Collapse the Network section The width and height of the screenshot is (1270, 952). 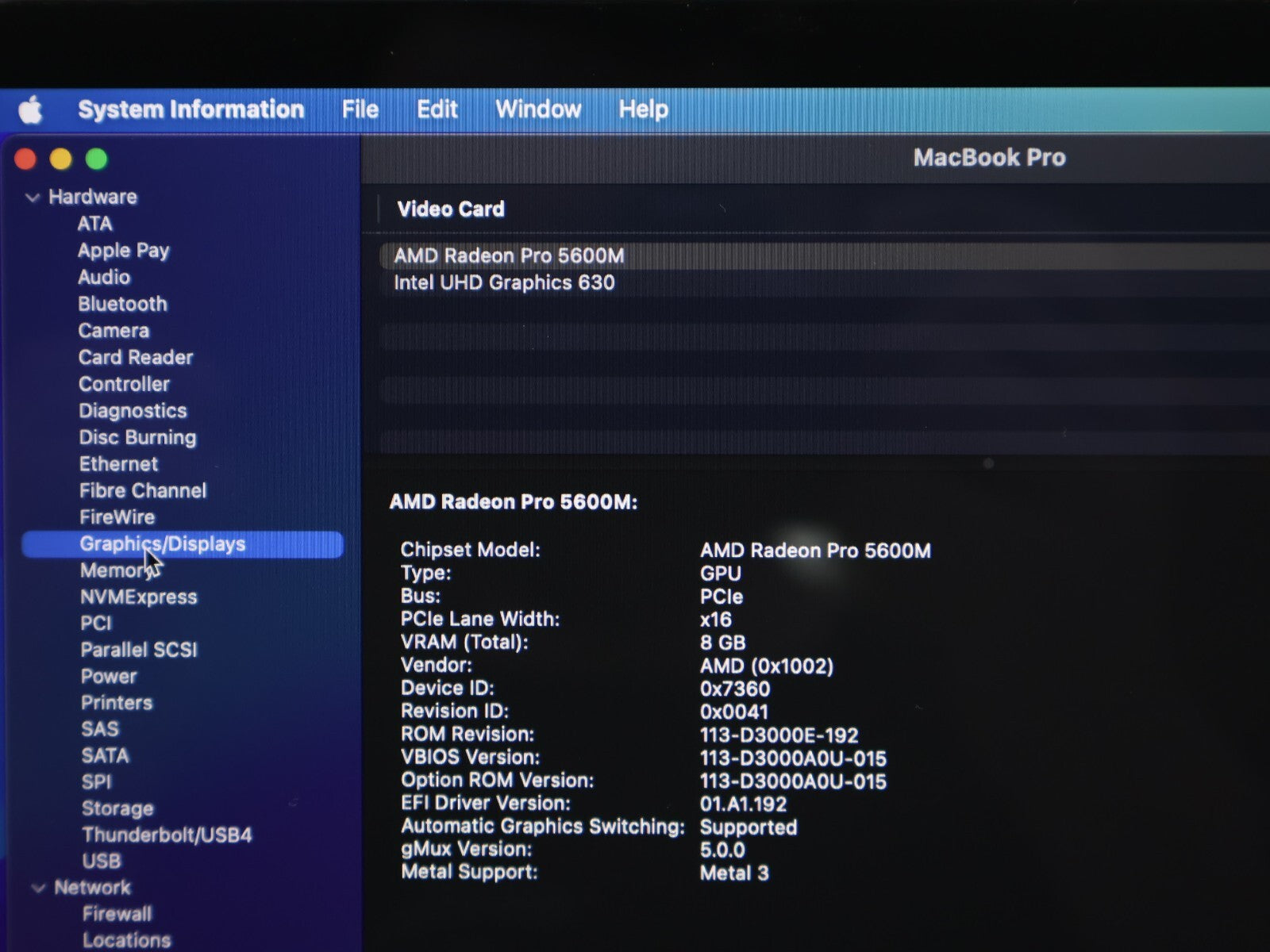(x=38, y=889)
